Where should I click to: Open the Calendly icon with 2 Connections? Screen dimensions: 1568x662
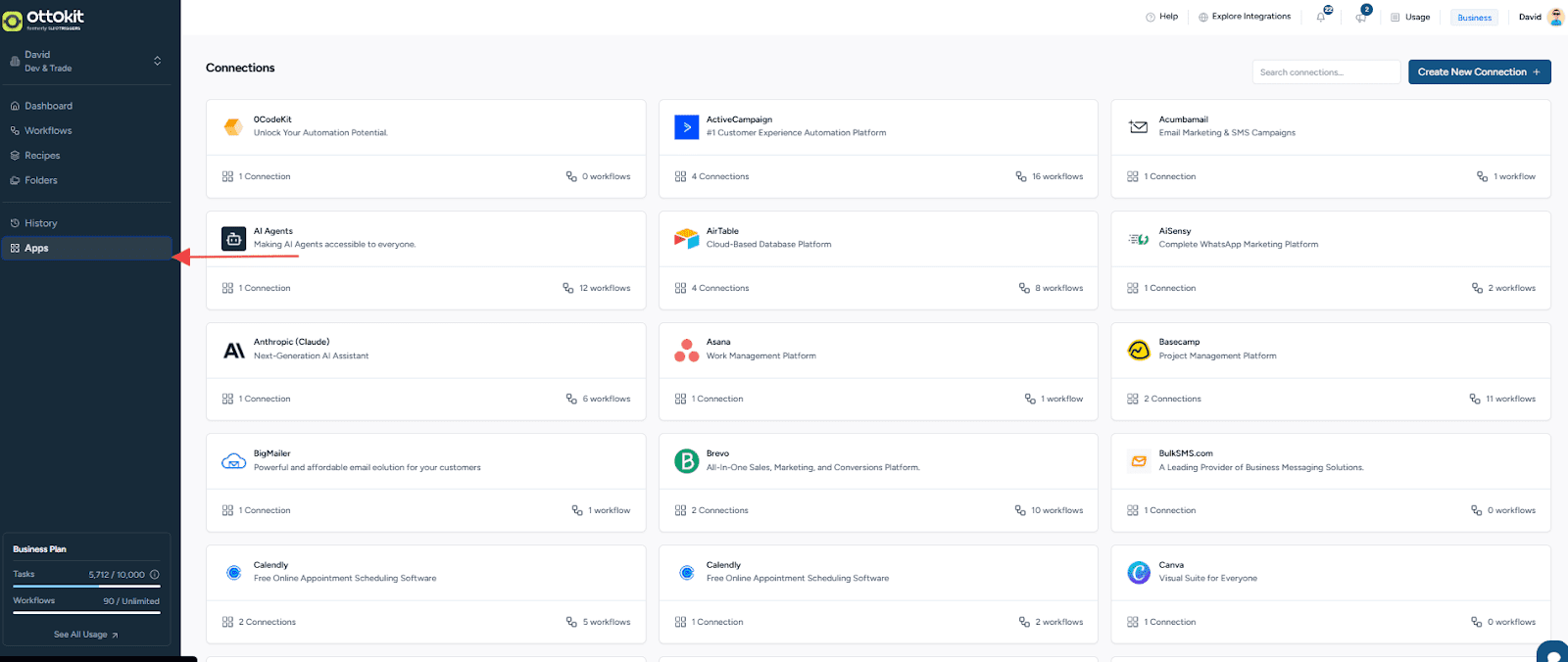coord(233,573)
